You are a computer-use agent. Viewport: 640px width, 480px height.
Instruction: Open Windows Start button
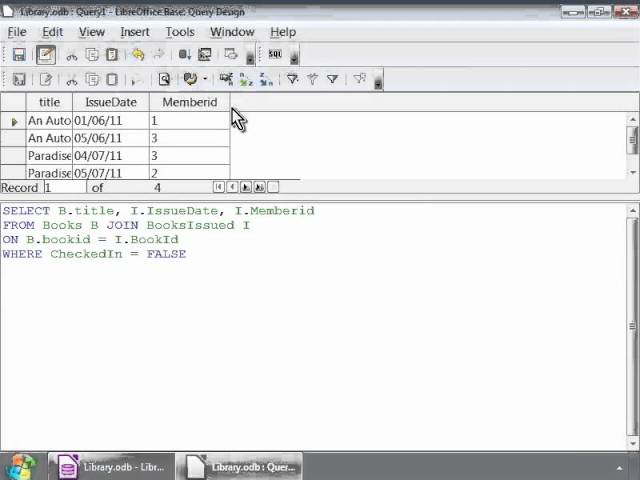pos(21,467)
